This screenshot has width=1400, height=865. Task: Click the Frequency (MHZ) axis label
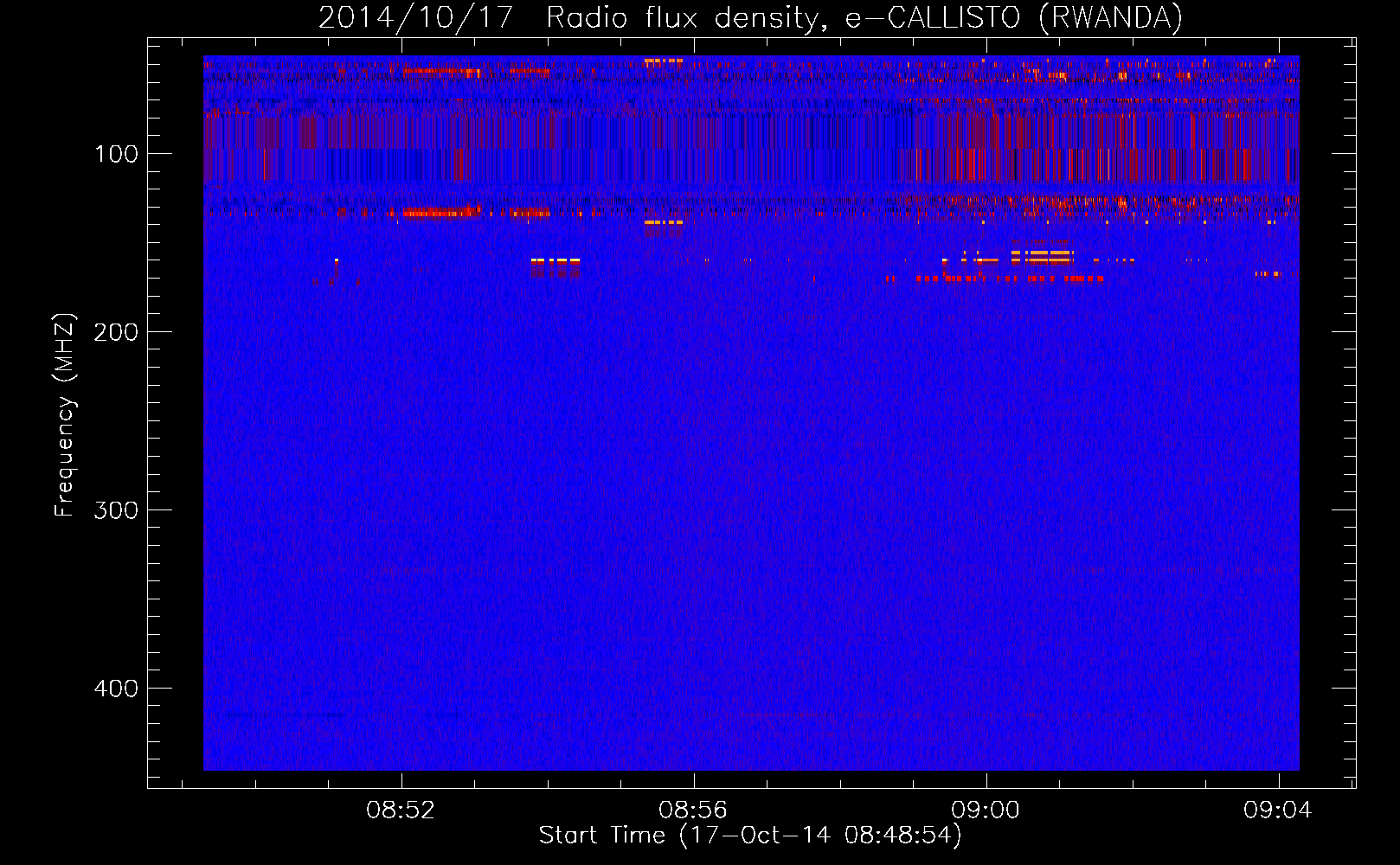[65, 414]
